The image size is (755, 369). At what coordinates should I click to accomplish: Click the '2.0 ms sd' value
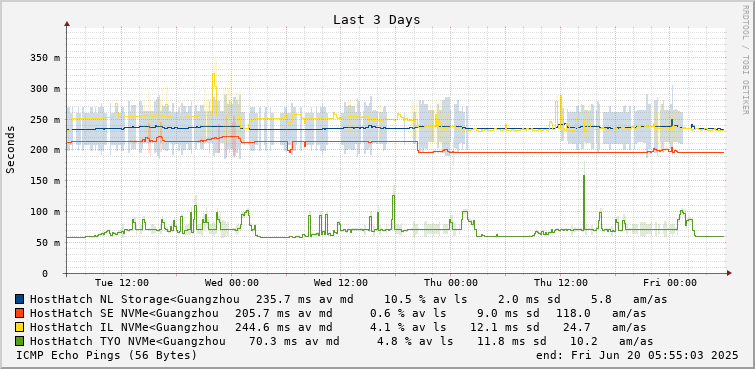(x=530, y=299)
